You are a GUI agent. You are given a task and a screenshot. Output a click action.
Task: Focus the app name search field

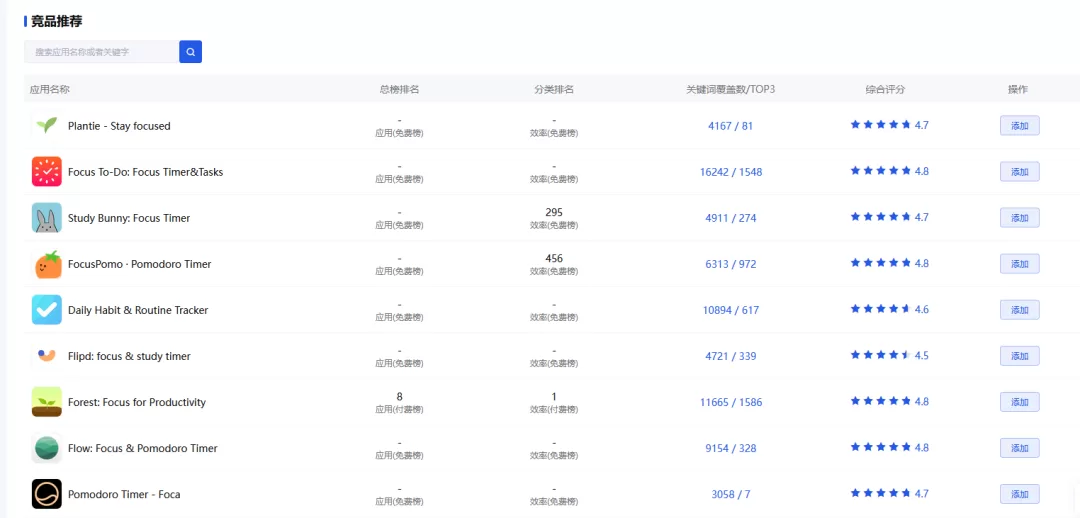(101, 52)
